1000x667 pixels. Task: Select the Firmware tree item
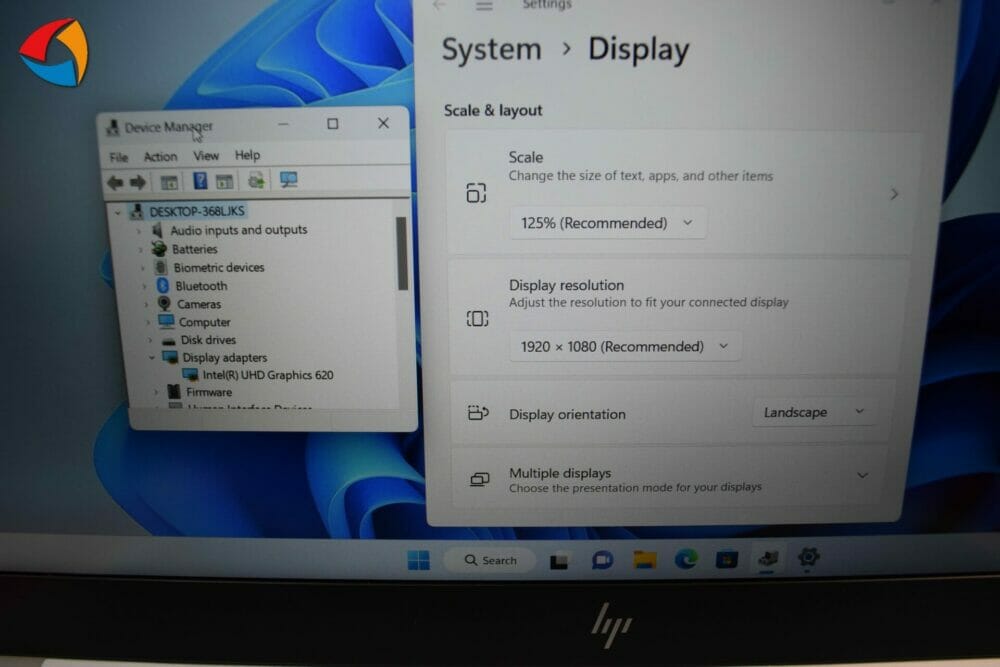coord(209,392)
